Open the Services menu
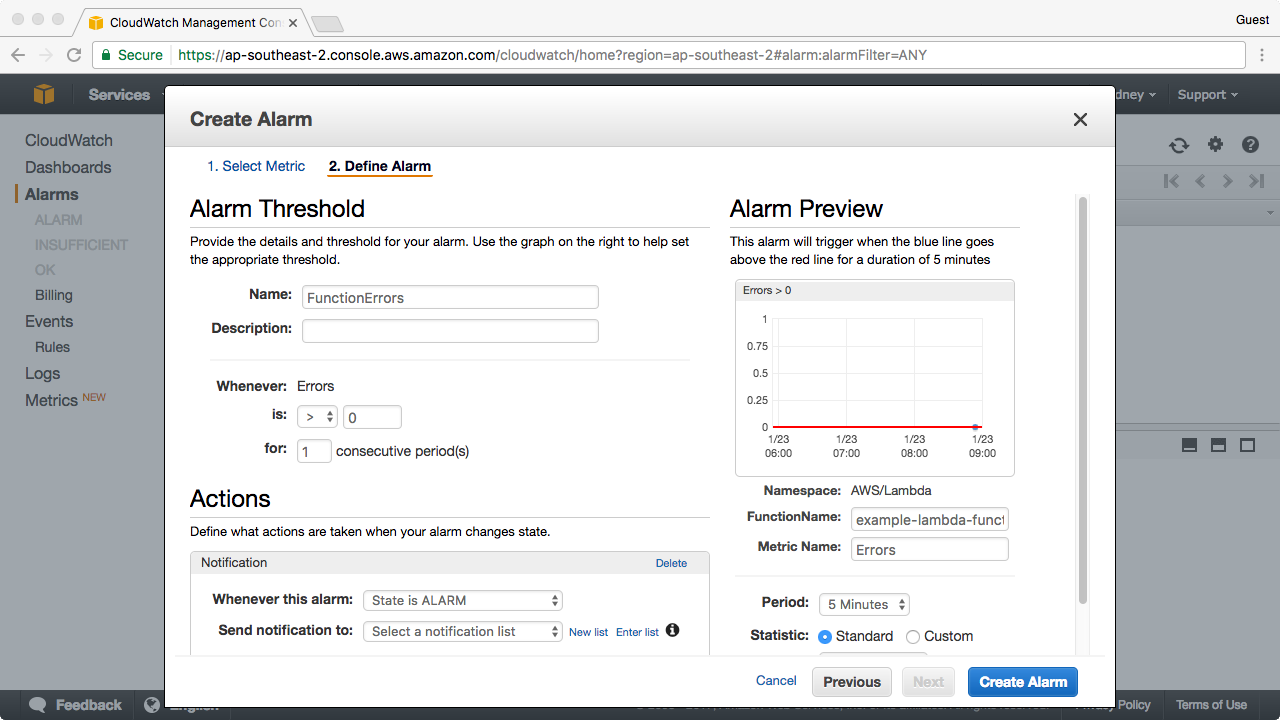 (119, 94)
